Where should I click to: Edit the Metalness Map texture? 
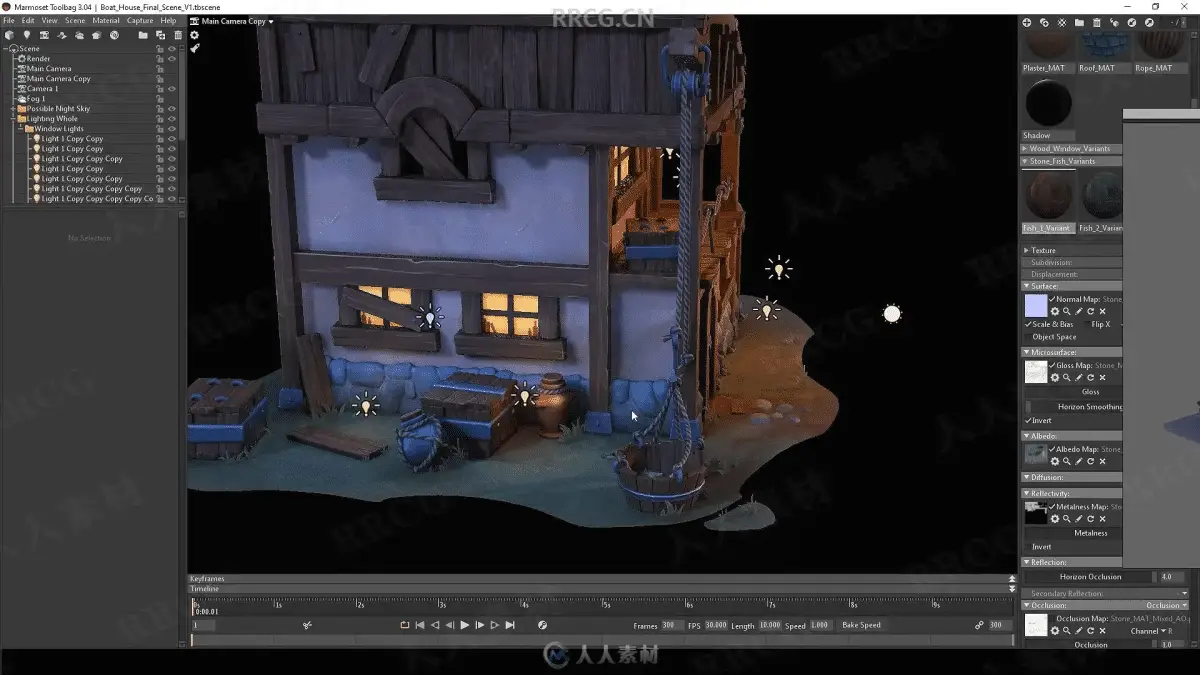tap(1079, 519)
